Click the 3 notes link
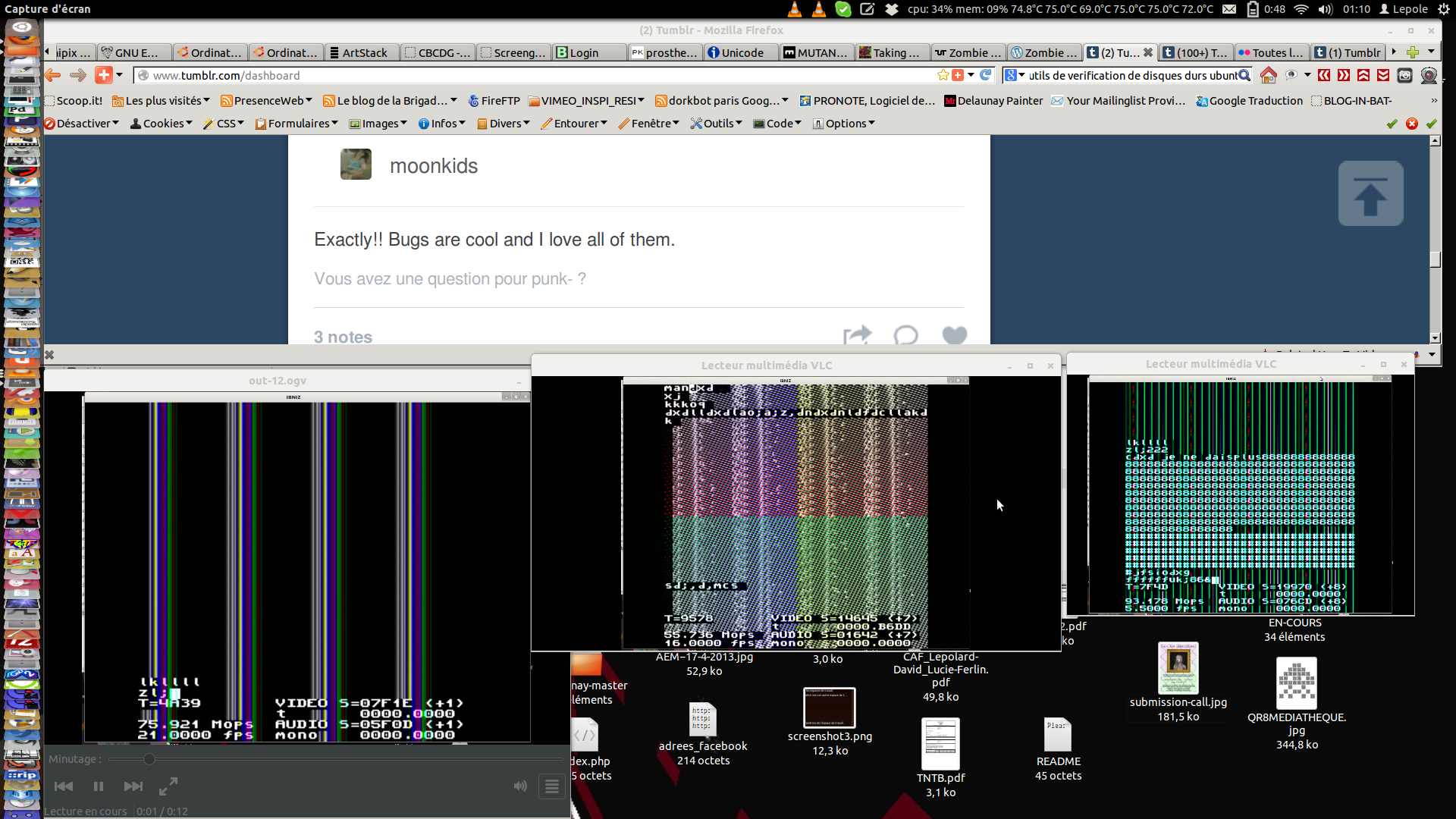1456x819 pixels. pos(343,337)
